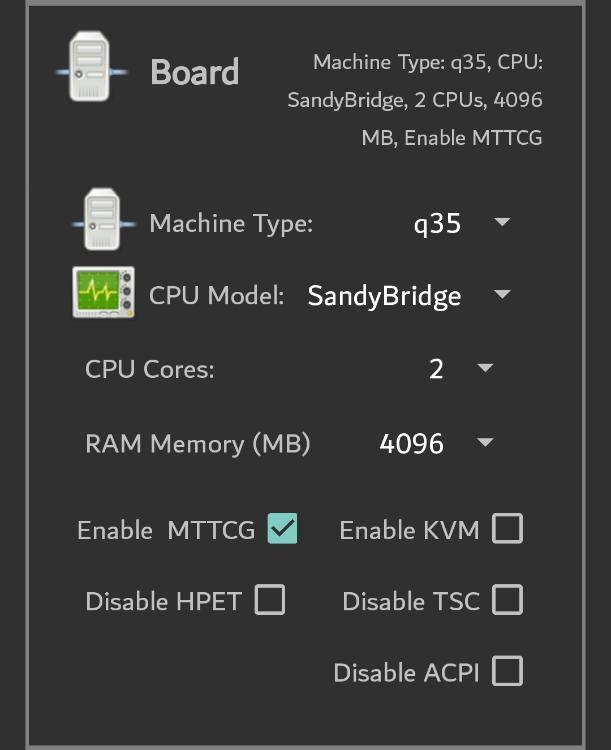Open the CPU Cores dropdown arrow
Screen dimensions: 611x750
point(485,368)
